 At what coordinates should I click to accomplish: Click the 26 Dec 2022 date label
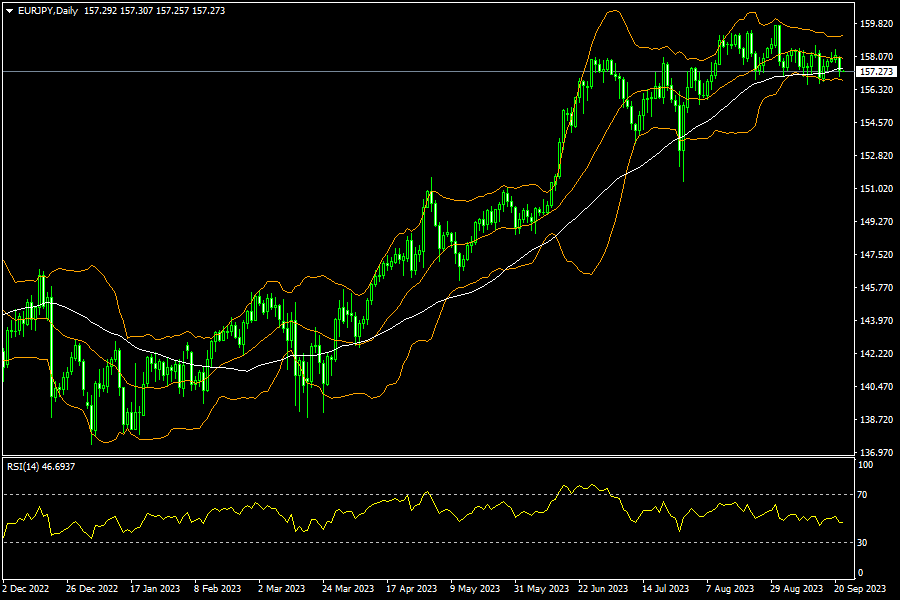(x=92, y=589)
